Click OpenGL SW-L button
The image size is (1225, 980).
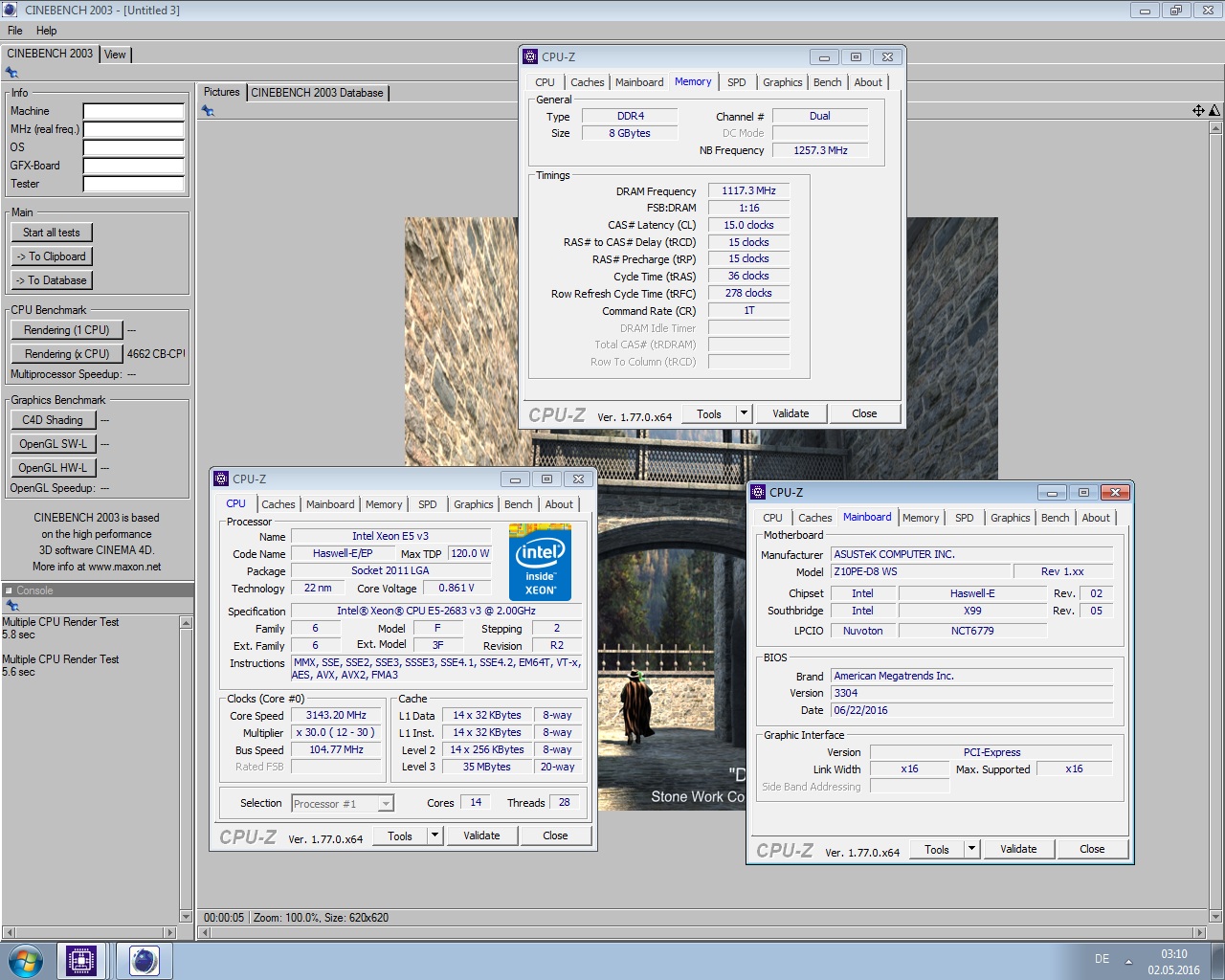(x=53, y=444)
